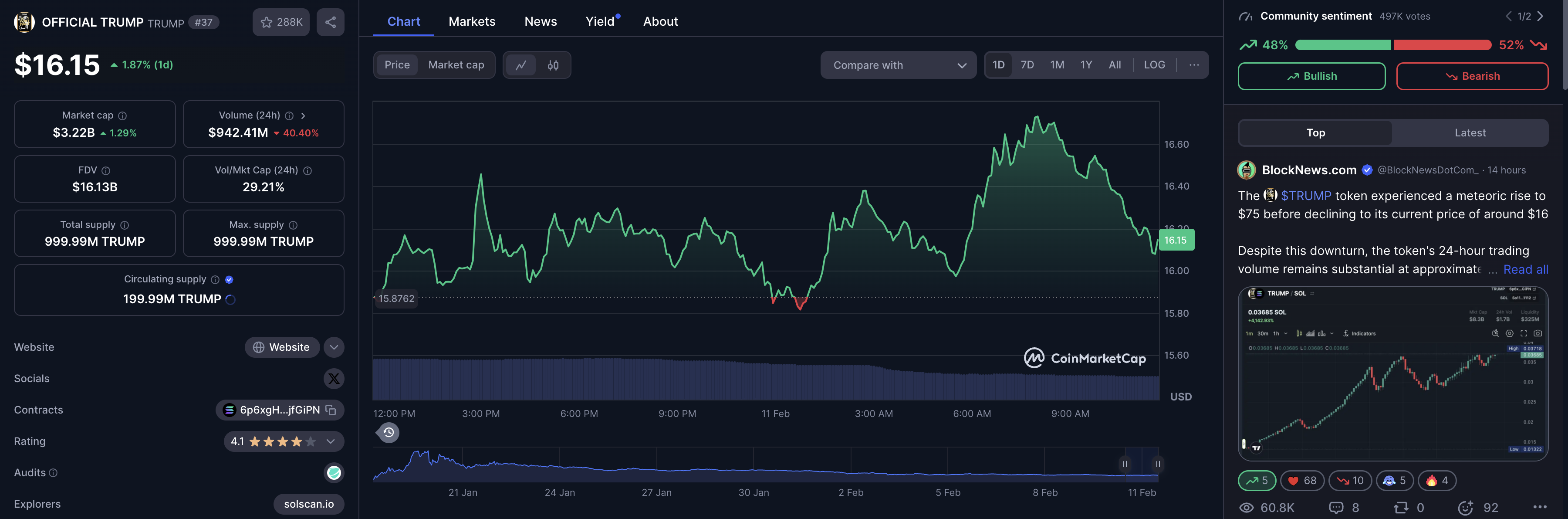Select the 1Y time range

(1086, 65)
